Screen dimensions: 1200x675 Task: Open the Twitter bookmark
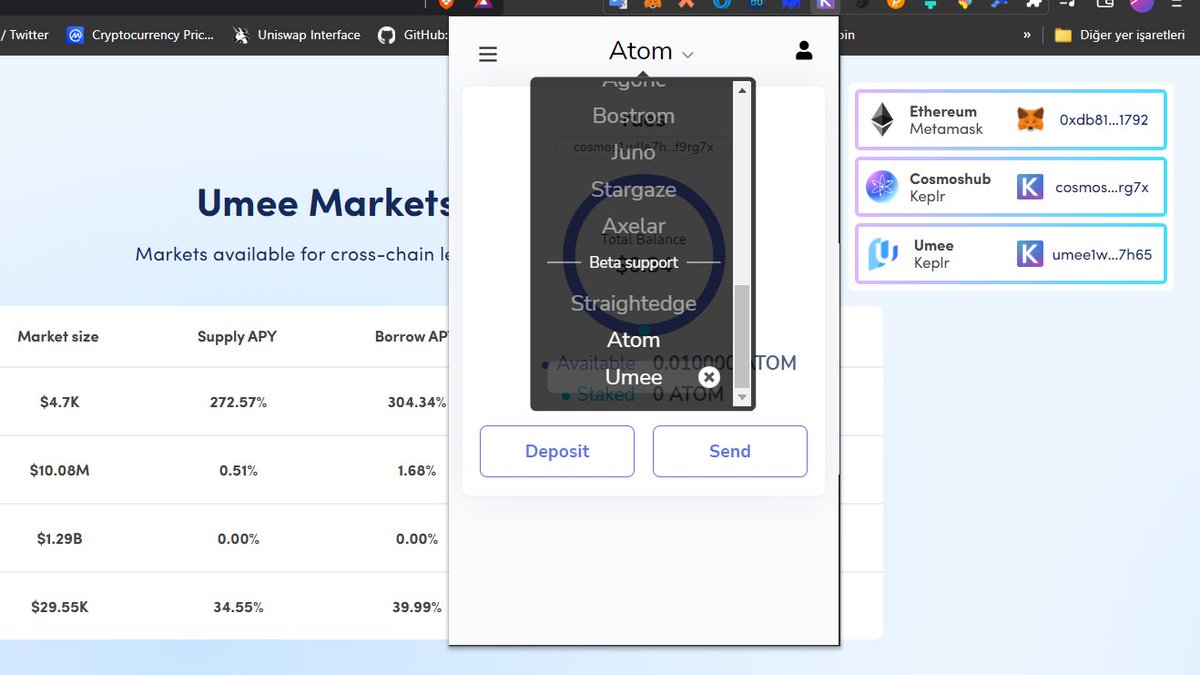[x=25, y=35]
